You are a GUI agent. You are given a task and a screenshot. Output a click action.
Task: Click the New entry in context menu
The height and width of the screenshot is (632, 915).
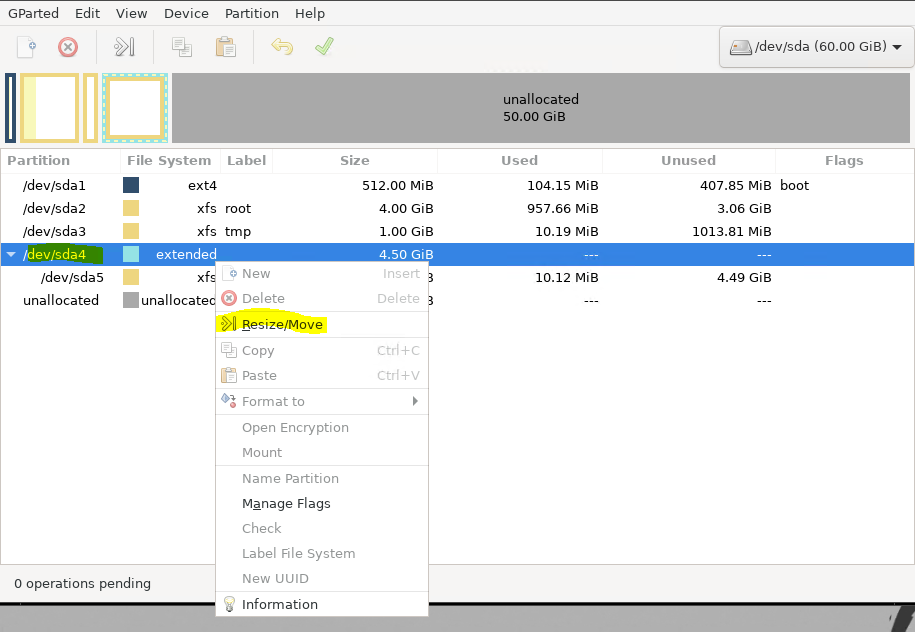click(322, 274)
